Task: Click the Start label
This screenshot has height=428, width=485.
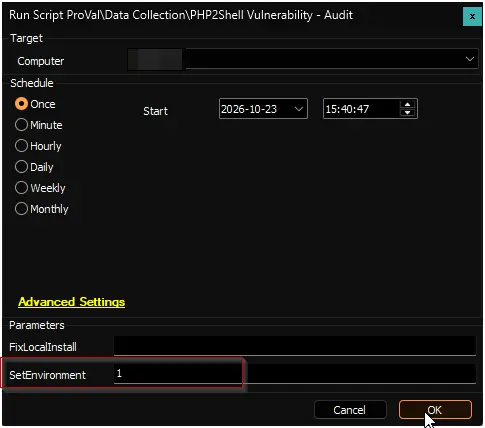Action: (x=155, y=111)
